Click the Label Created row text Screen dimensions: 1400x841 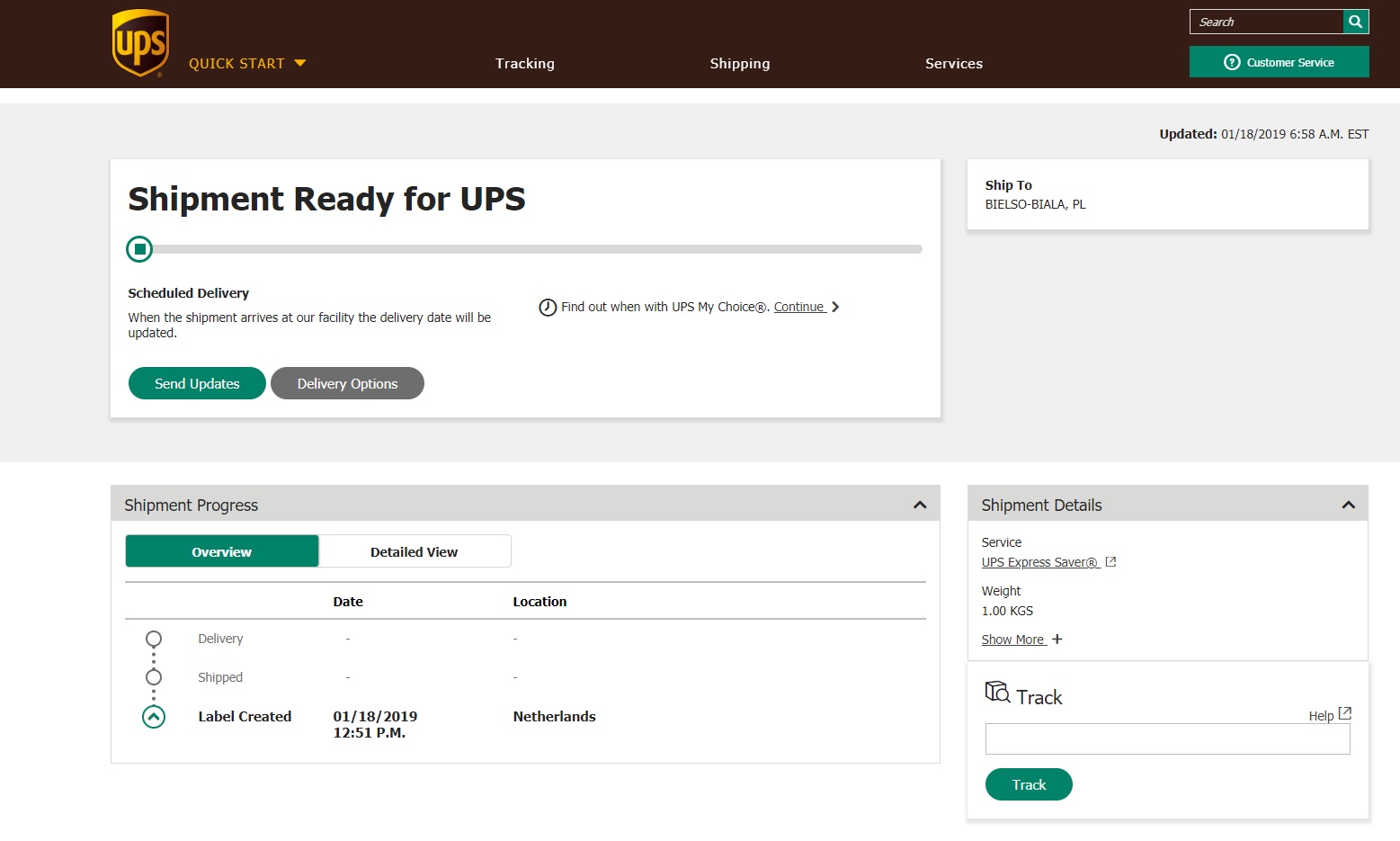(245, 717)
